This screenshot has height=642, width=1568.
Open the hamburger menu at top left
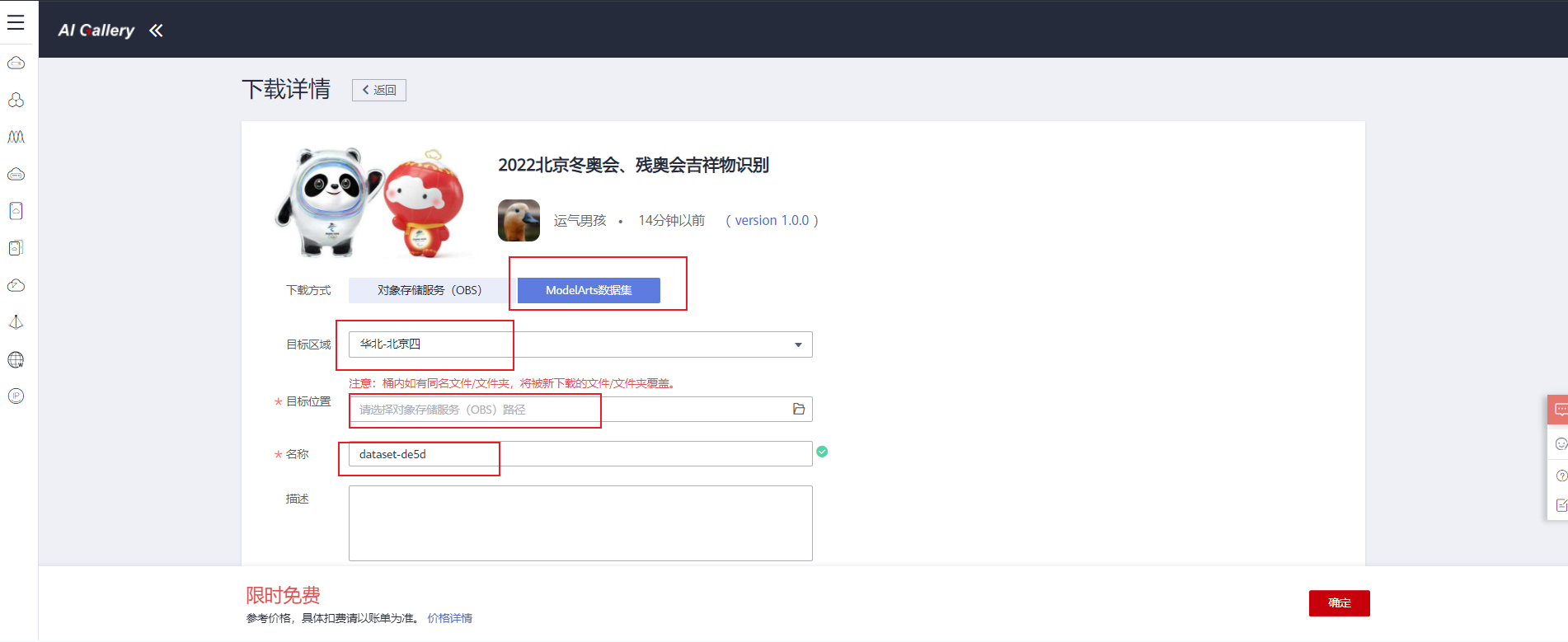click(x=16, y=22)
